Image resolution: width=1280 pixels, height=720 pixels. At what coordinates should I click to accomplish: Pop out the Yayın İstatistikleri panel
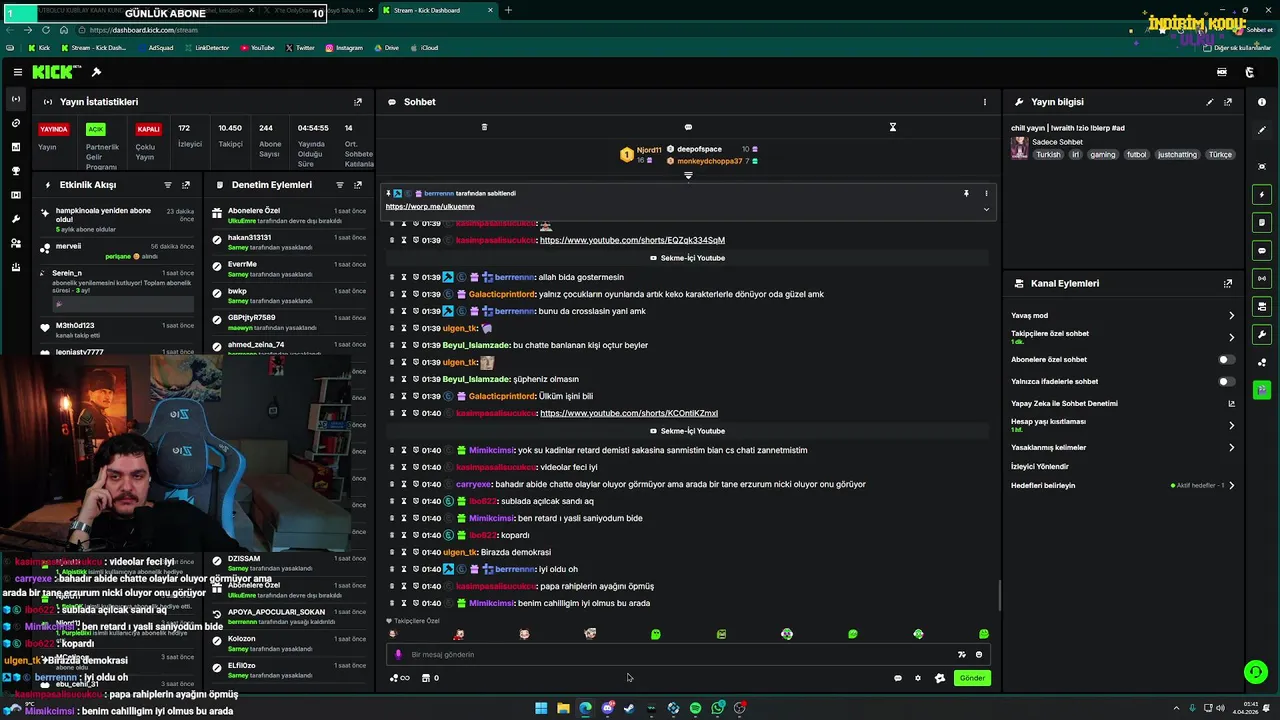coord(358,102)
